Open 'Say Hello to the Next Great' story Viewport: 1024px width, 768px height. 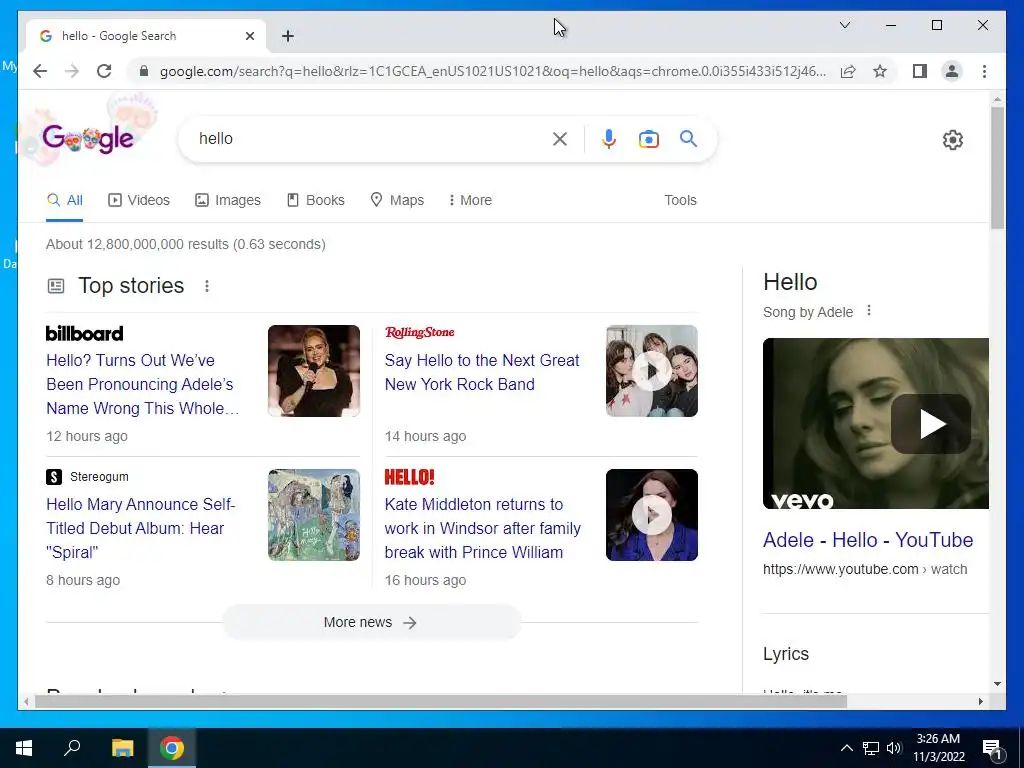click(x=482, y=372)
